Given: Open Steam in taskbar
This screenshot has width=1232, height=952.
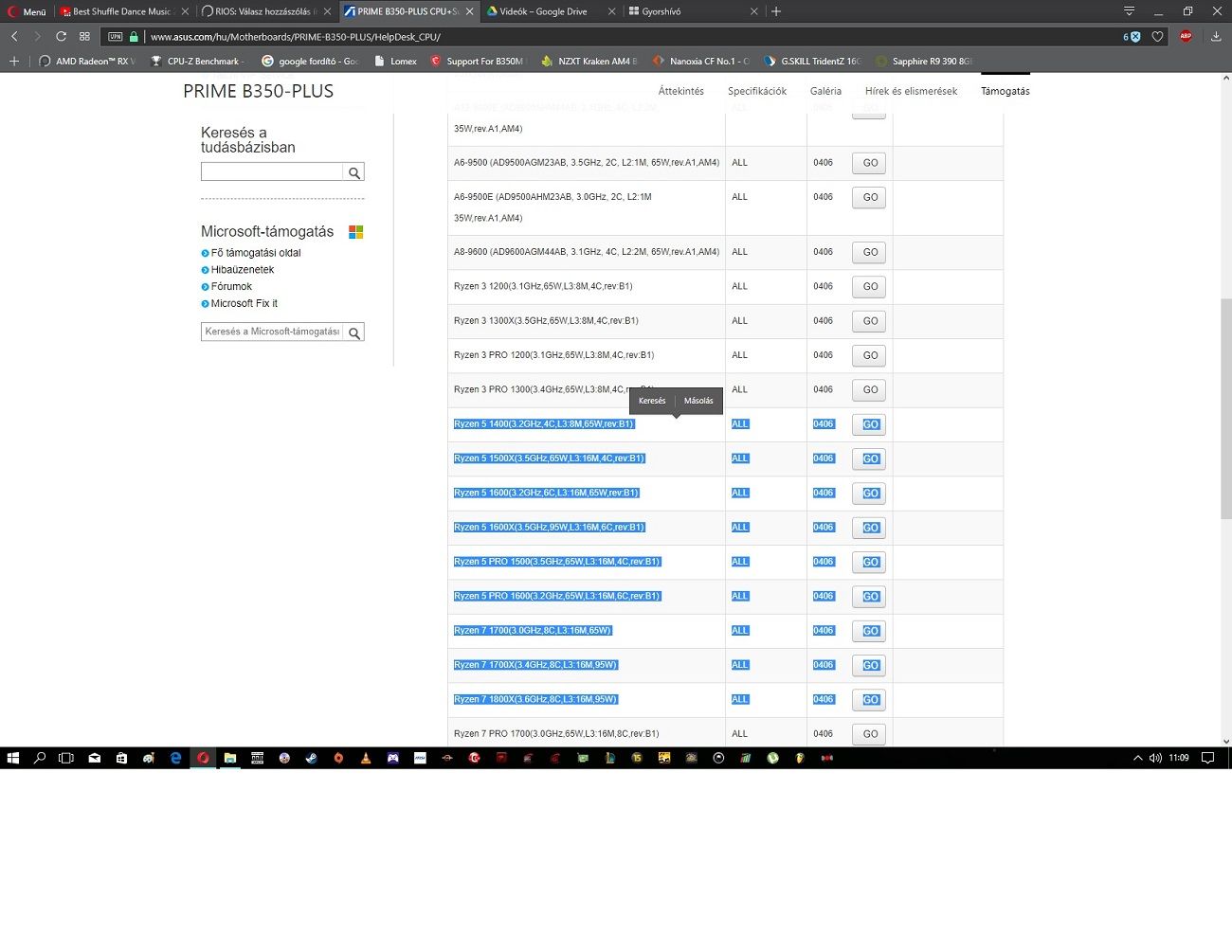Looking at the screenshot, I should [311, 758].
